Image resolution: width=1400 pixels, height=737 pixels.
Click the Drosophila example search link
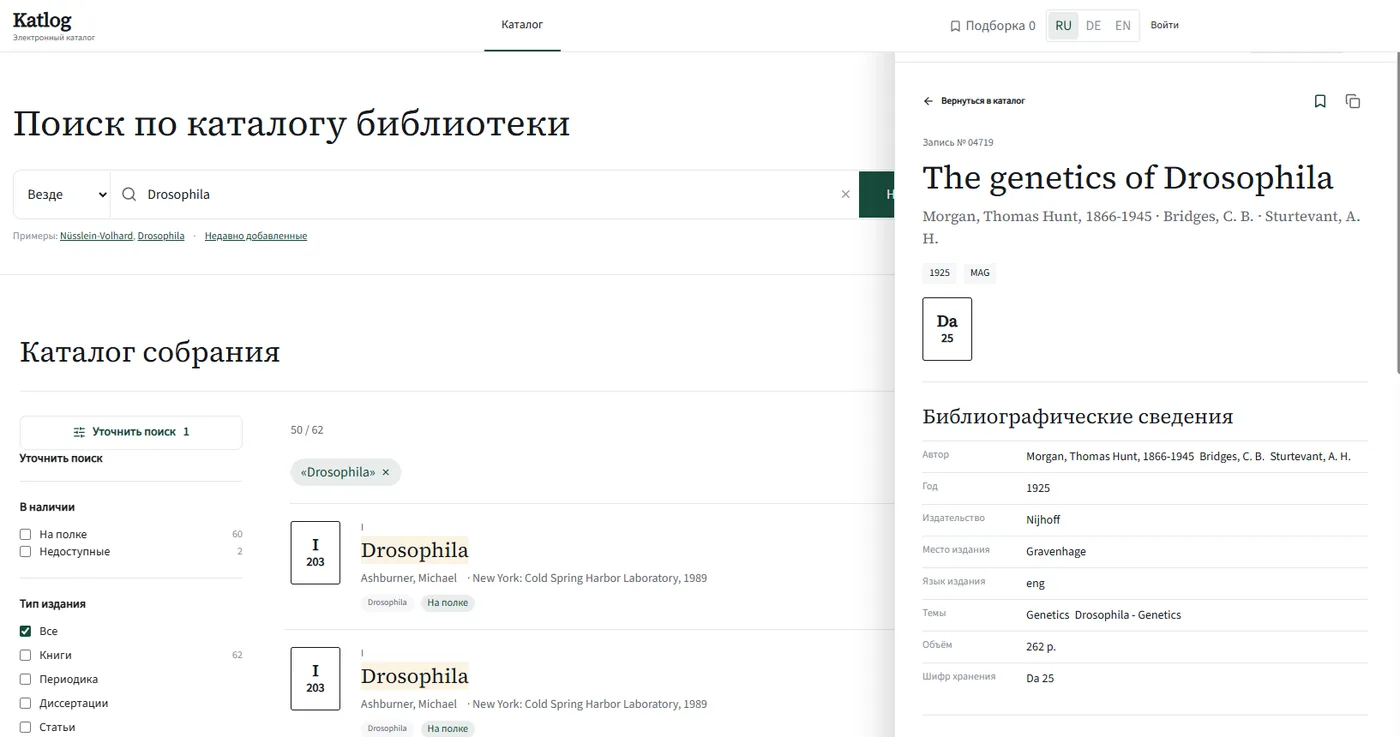pos(161,236)
